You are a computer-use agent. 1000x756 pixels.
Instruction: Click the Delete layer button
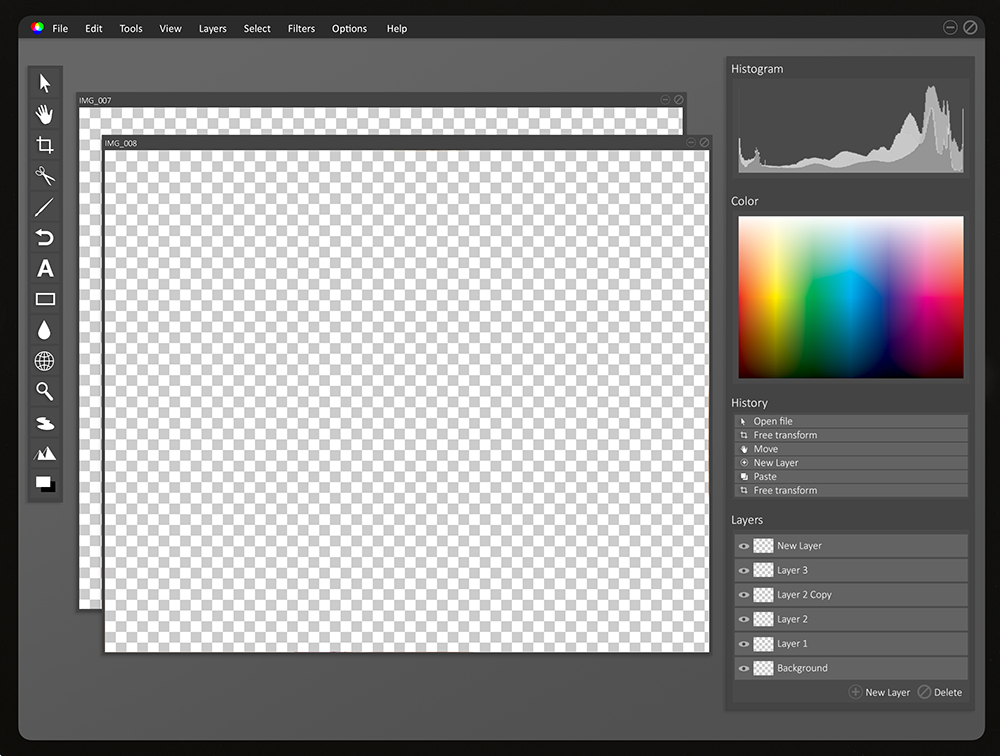(940, 692)
